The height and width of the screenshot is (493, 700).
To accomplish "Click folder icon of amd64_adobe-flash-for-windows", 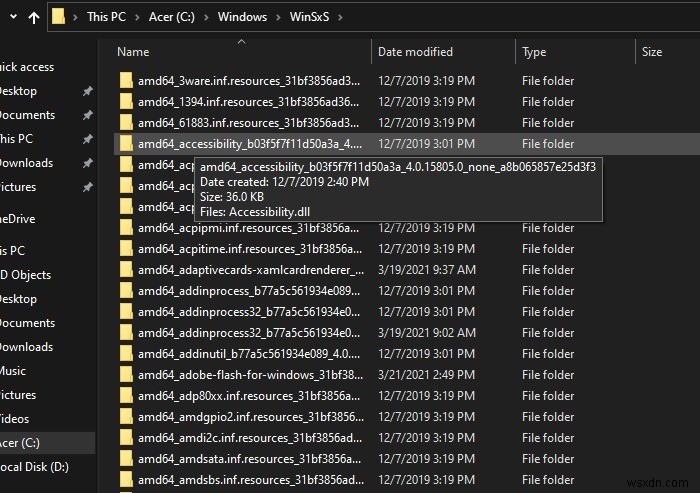I will point(126,375).
